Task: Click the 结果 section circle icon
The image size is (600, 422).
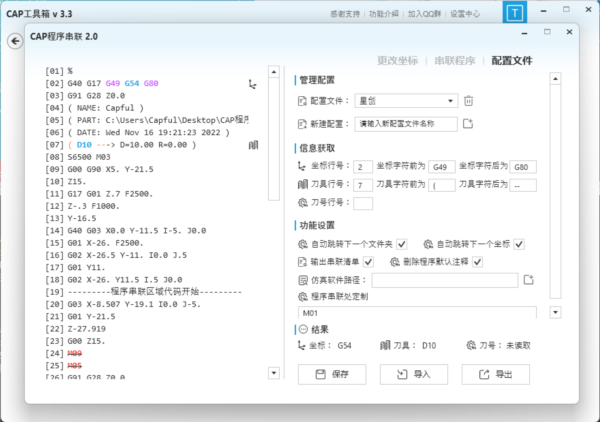Action: 303,329
